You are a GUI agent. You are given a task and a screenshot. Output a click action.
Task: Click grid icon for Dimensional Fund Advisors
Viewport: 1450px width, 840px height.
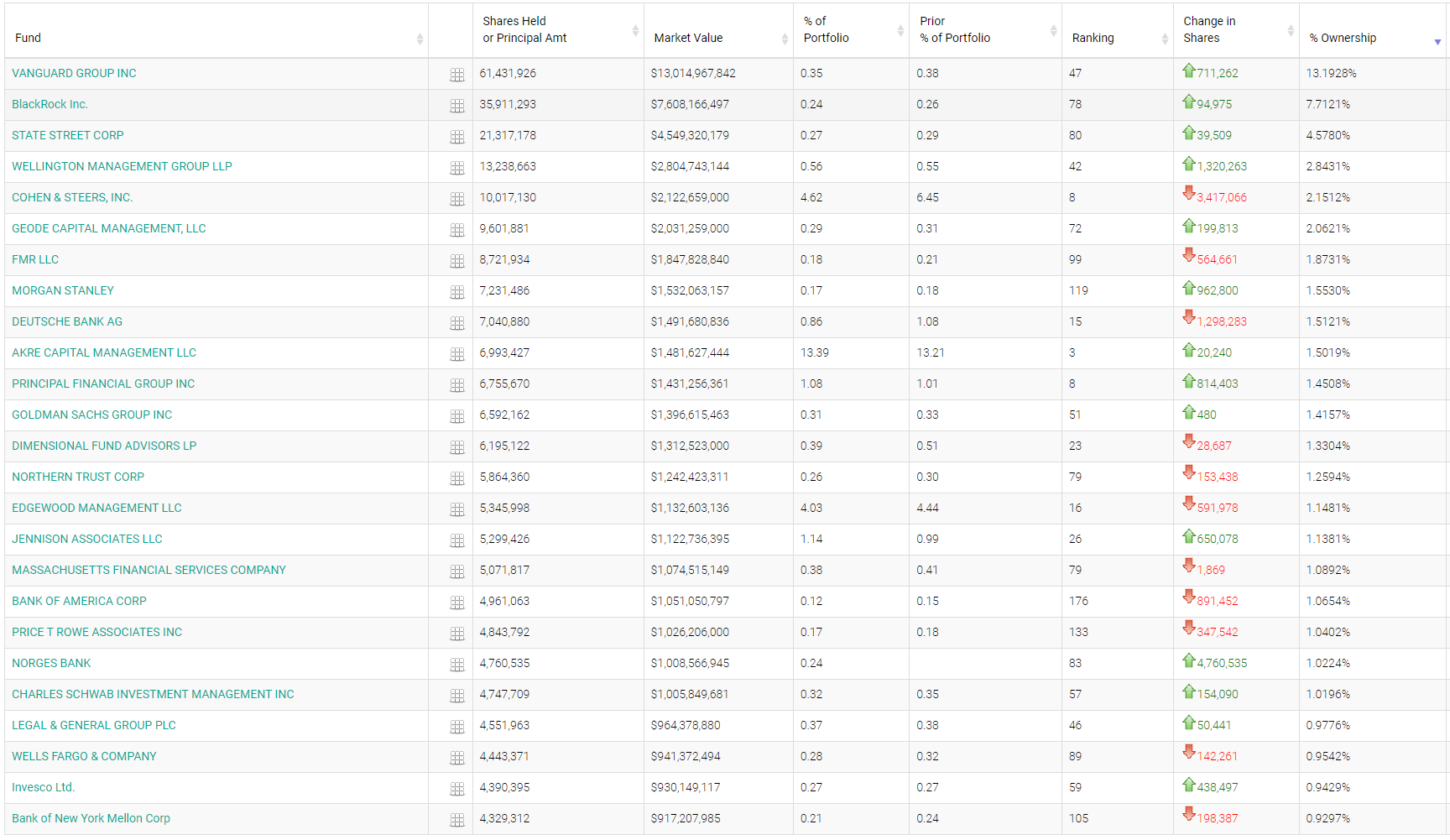pyautogui.click(x=457, y=447)
